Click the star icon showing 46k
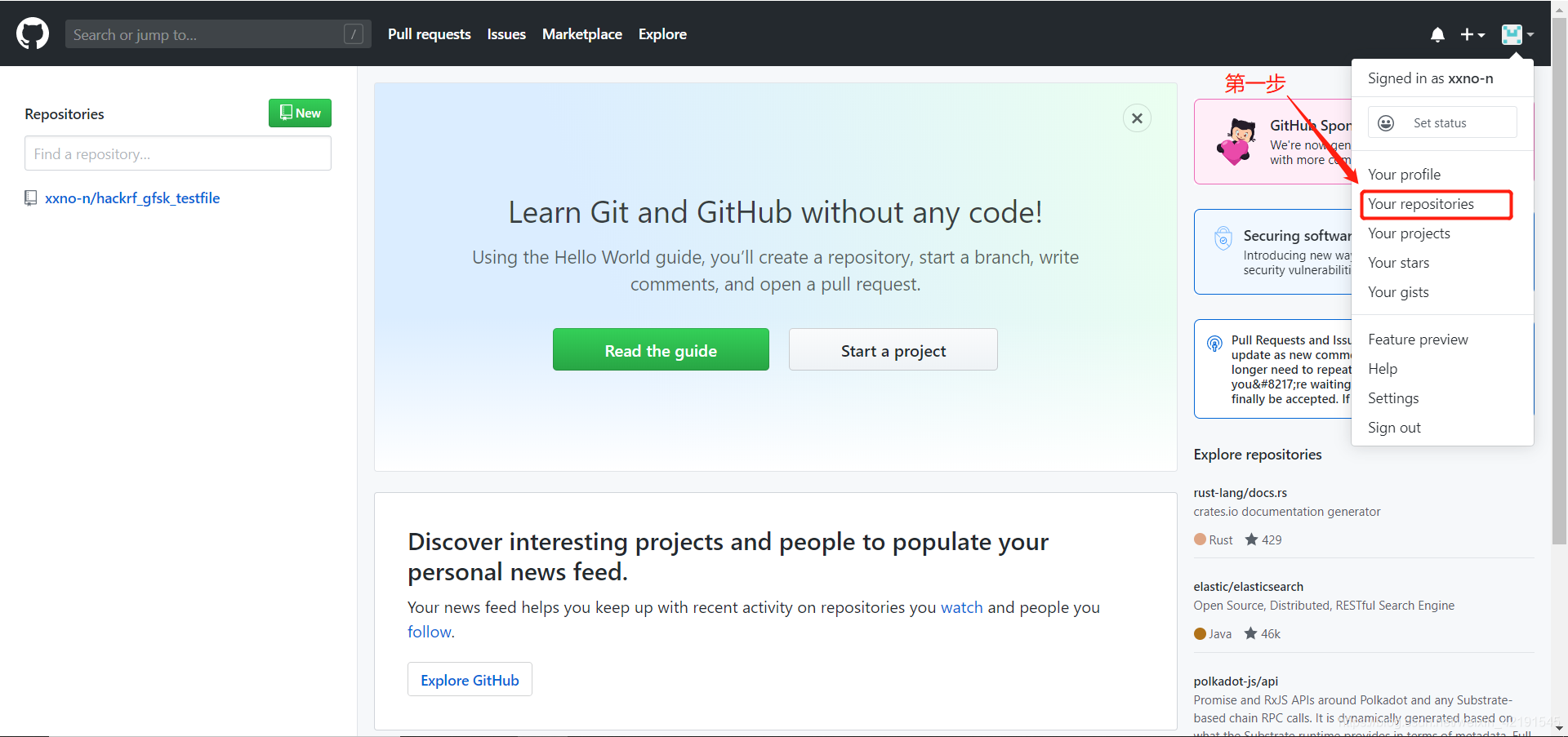1568x737 pixels. (x=1250, y=633)
